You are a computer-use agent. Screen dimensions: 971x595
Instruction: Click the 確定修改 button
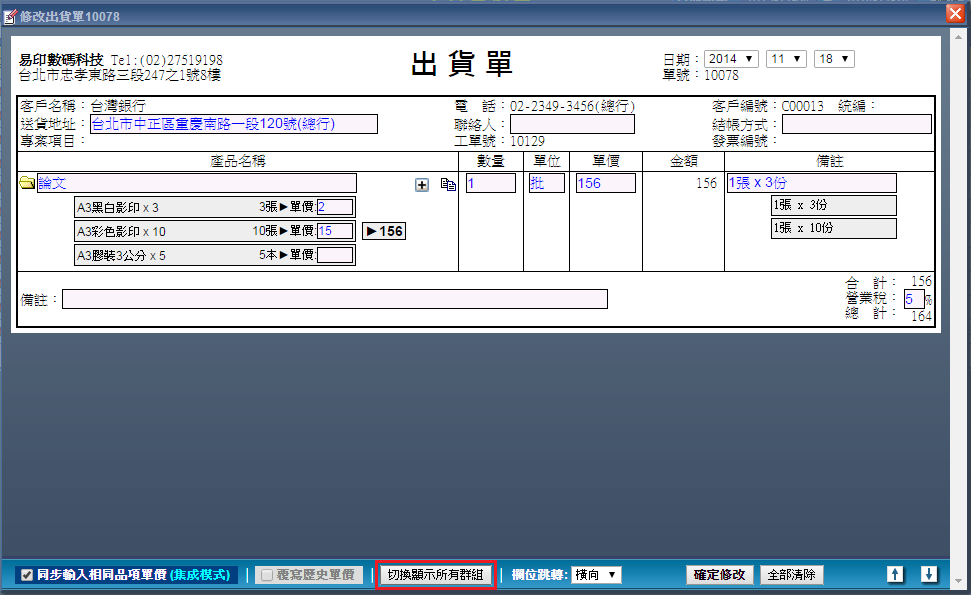point(719,575)
